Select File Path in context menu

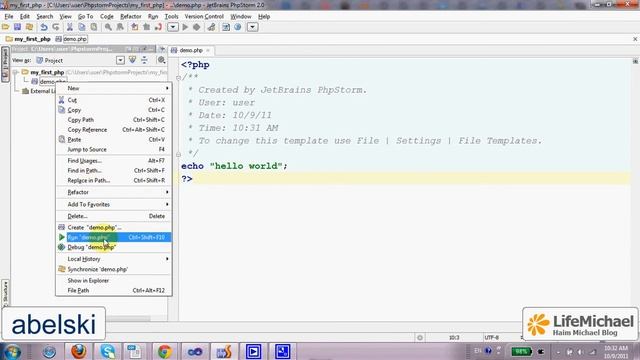pos(114,291)
